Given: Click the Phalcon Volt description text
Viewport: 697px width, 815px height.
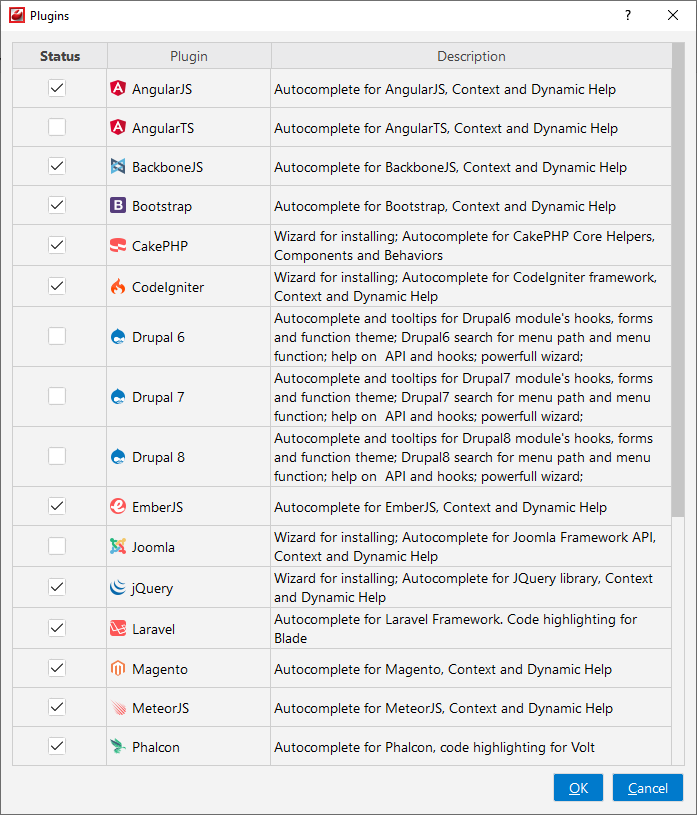Looking at the screenshot, I should click(435, 747).
